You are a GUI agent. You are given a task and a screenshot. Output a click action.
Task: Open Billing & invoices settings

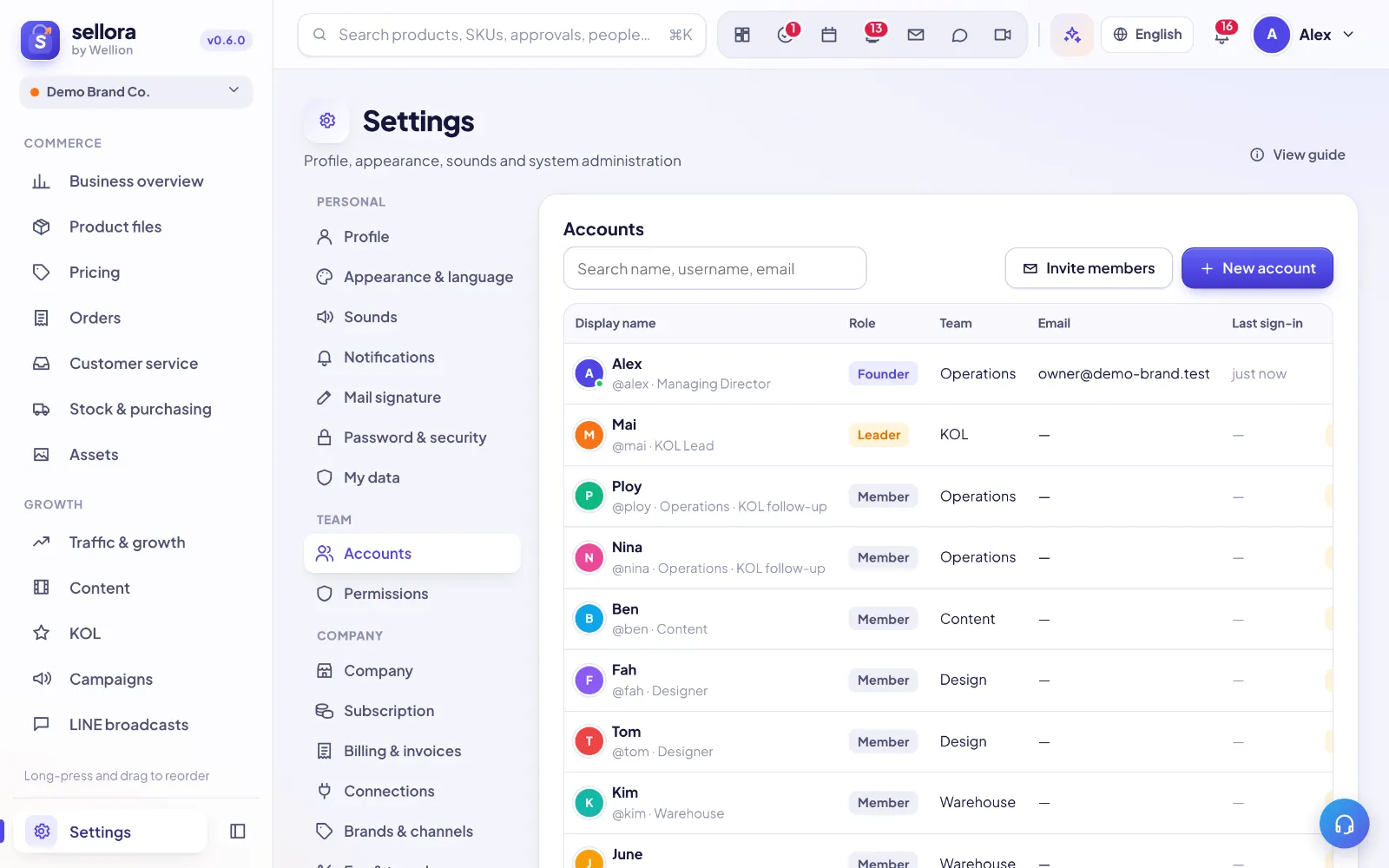pos(412,751)
